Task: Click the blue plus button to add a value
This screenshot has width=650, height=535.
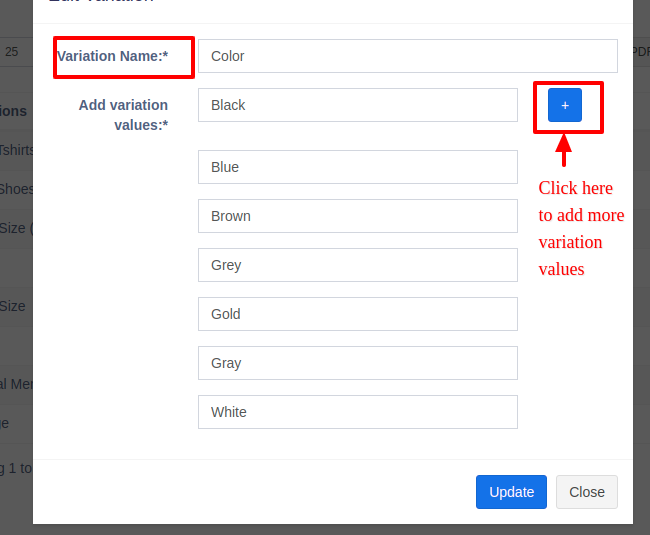Action: click(564, 105)
